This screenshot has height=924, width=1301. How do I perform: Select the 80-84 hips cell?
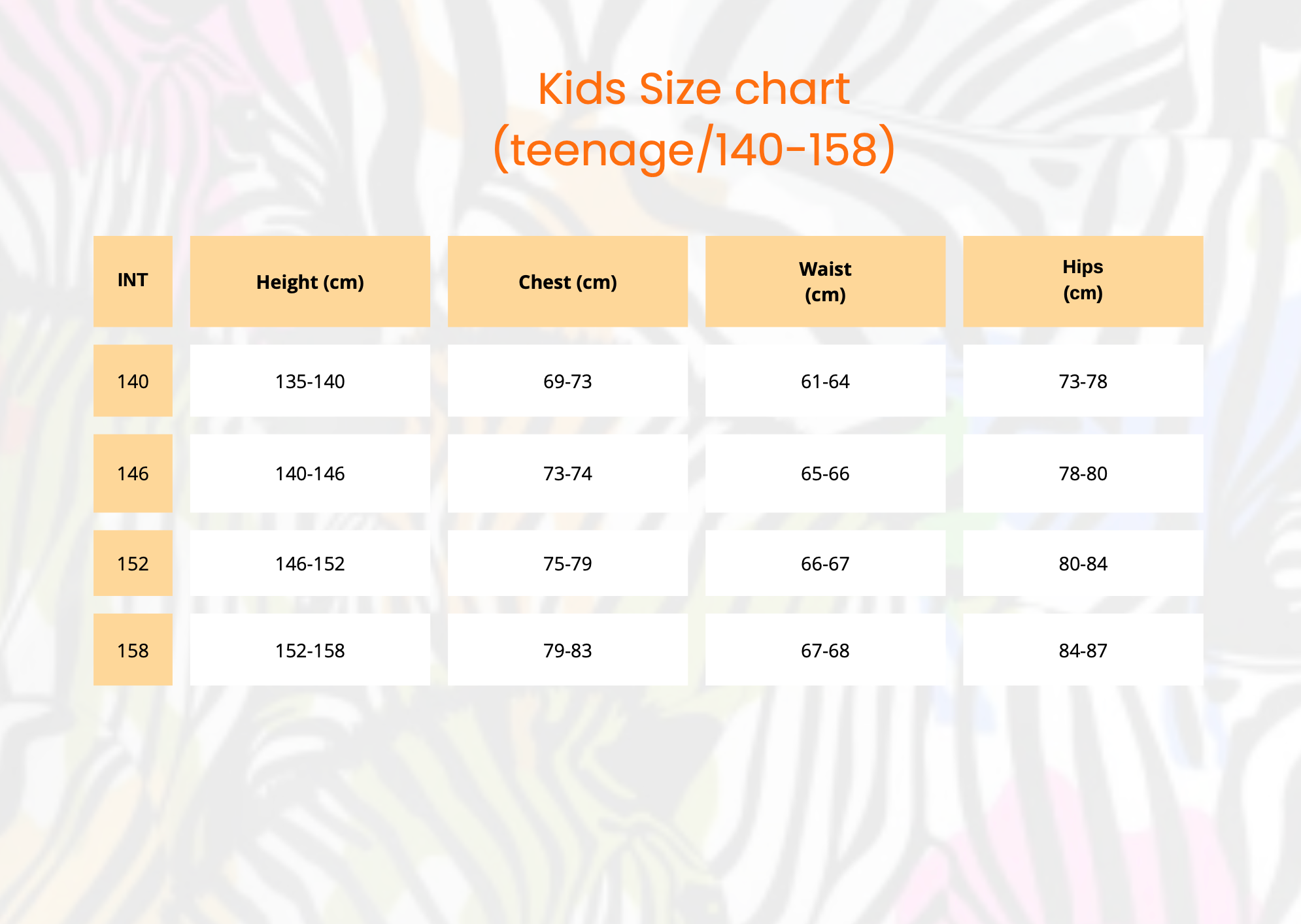[x=1083, y=563]
